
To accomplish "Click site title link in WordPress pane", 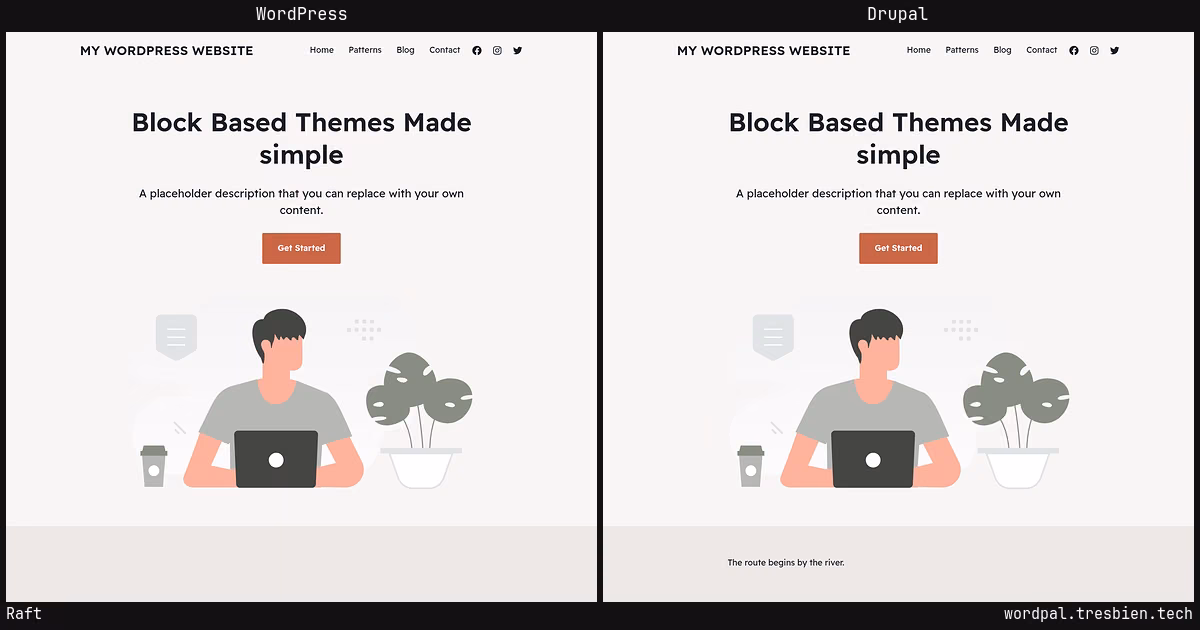I will click(167, 50).
